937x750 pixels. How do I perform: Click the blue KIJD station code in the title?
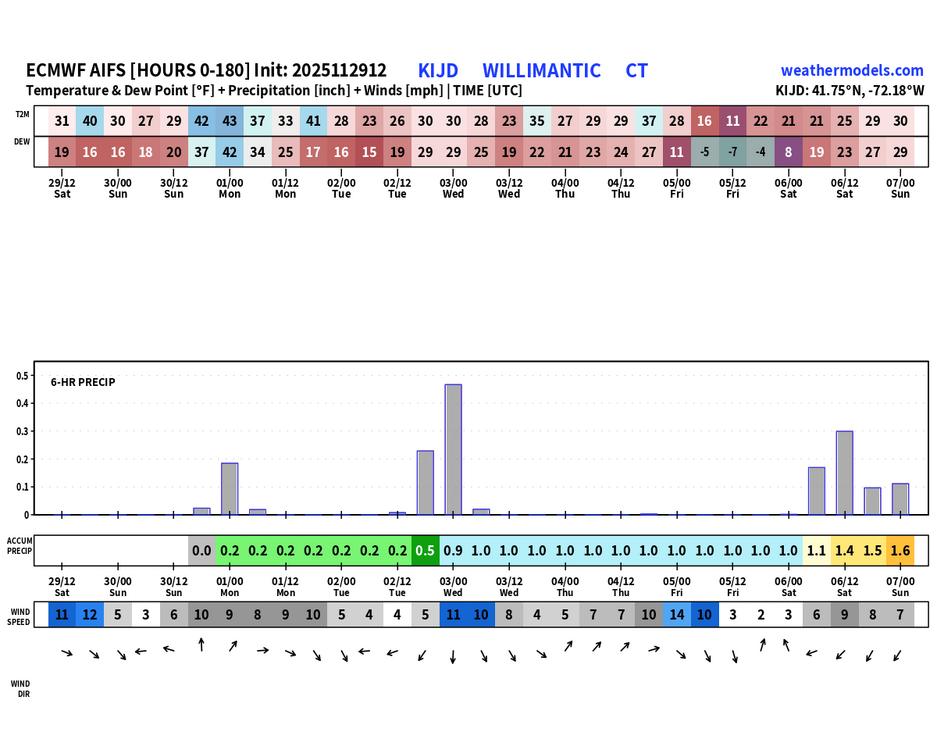tap(438, 70)
